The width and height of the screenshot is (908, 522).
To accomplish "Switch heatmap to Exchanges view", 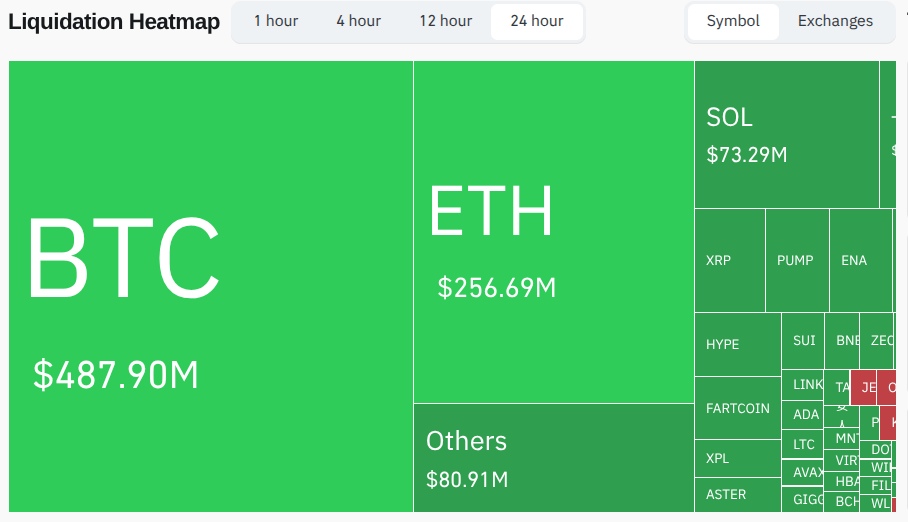I will [835, 21].
